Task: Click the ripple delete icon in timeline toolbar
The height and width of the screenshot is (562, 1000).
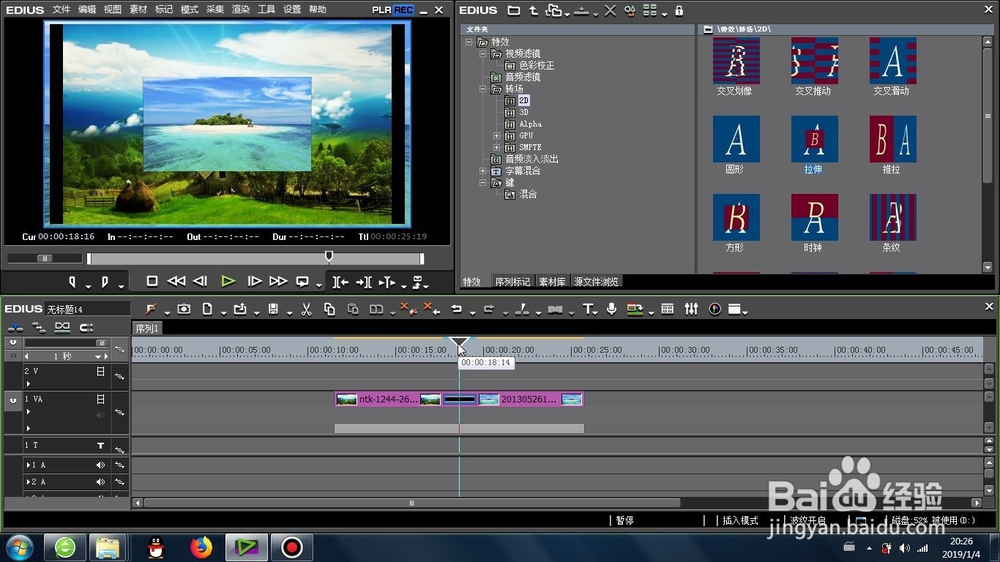Action: [x=431, y=309]
